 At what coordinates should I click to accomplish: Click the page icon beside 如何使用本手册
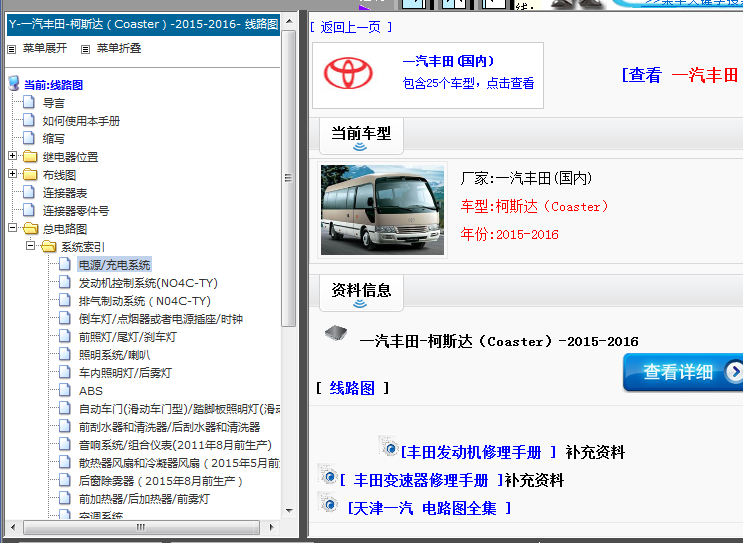29,120
